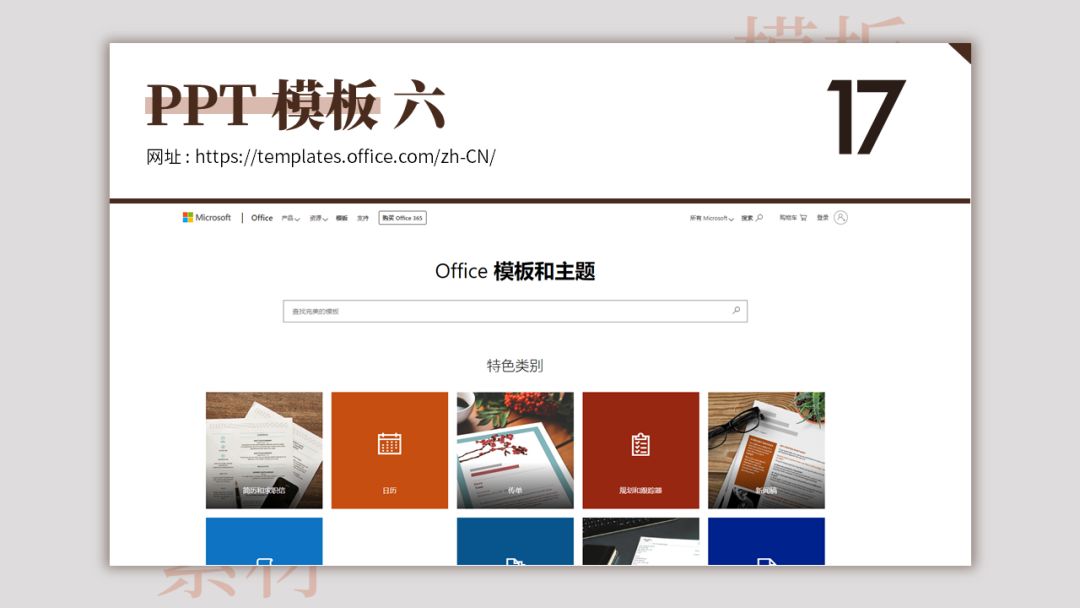Click the Microsoft logo icon
This screenshot has width=1080, height=608.
tap(187, 218)
